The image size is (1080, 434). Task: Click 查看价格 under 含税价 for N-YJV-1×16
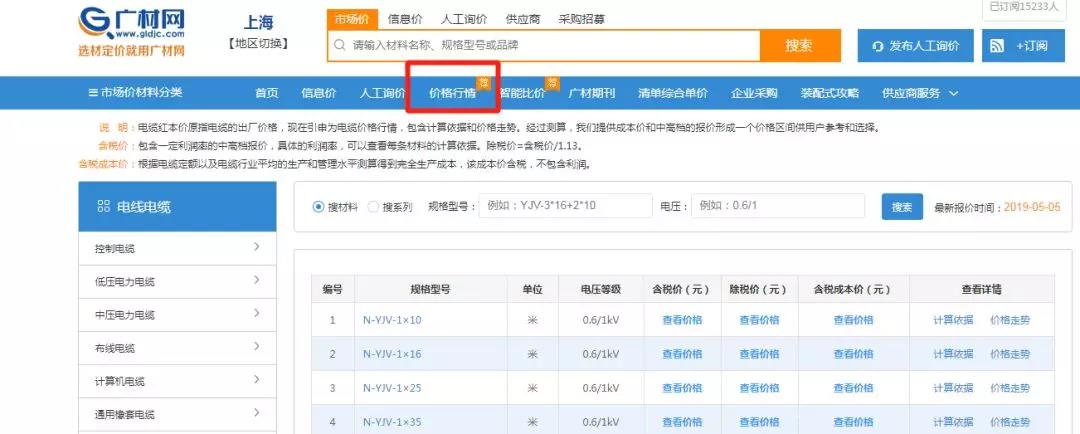click(682, 354)
